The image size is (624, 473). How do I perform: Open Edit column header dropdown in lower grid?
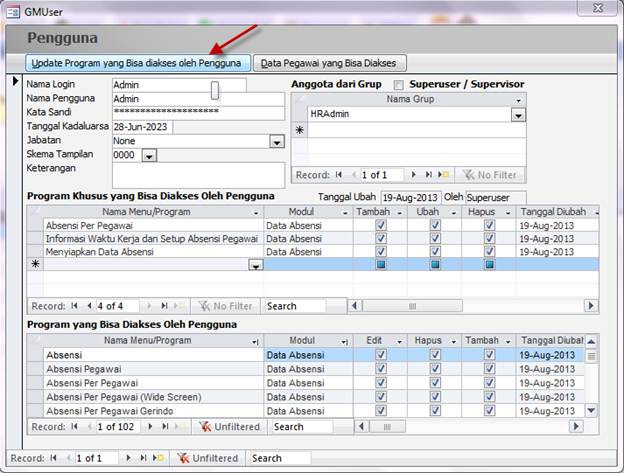pos(400,342)
